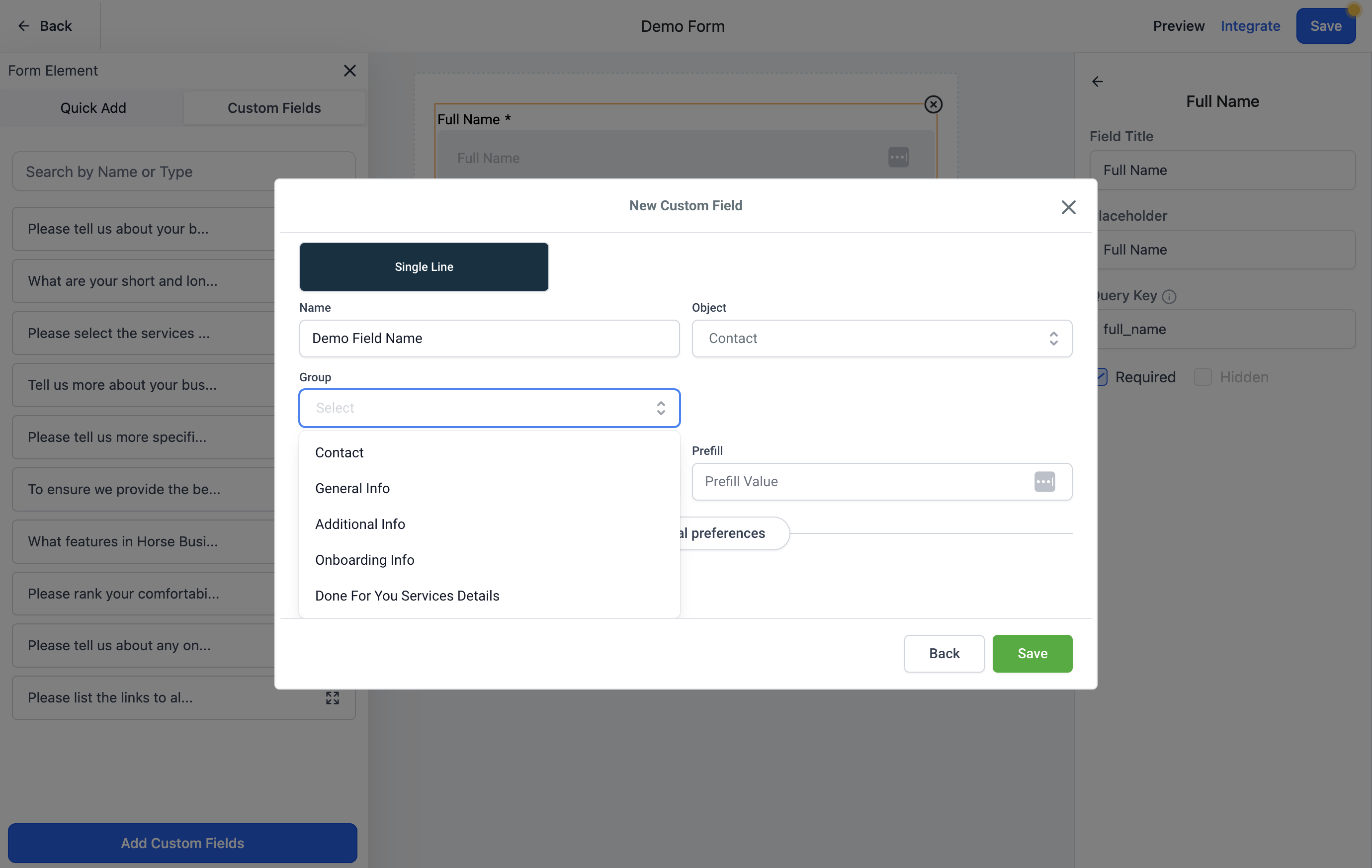The image size is (1372, 868).
Task: Go Back using top-left arrow button
Action: click(x=44, y=26)
